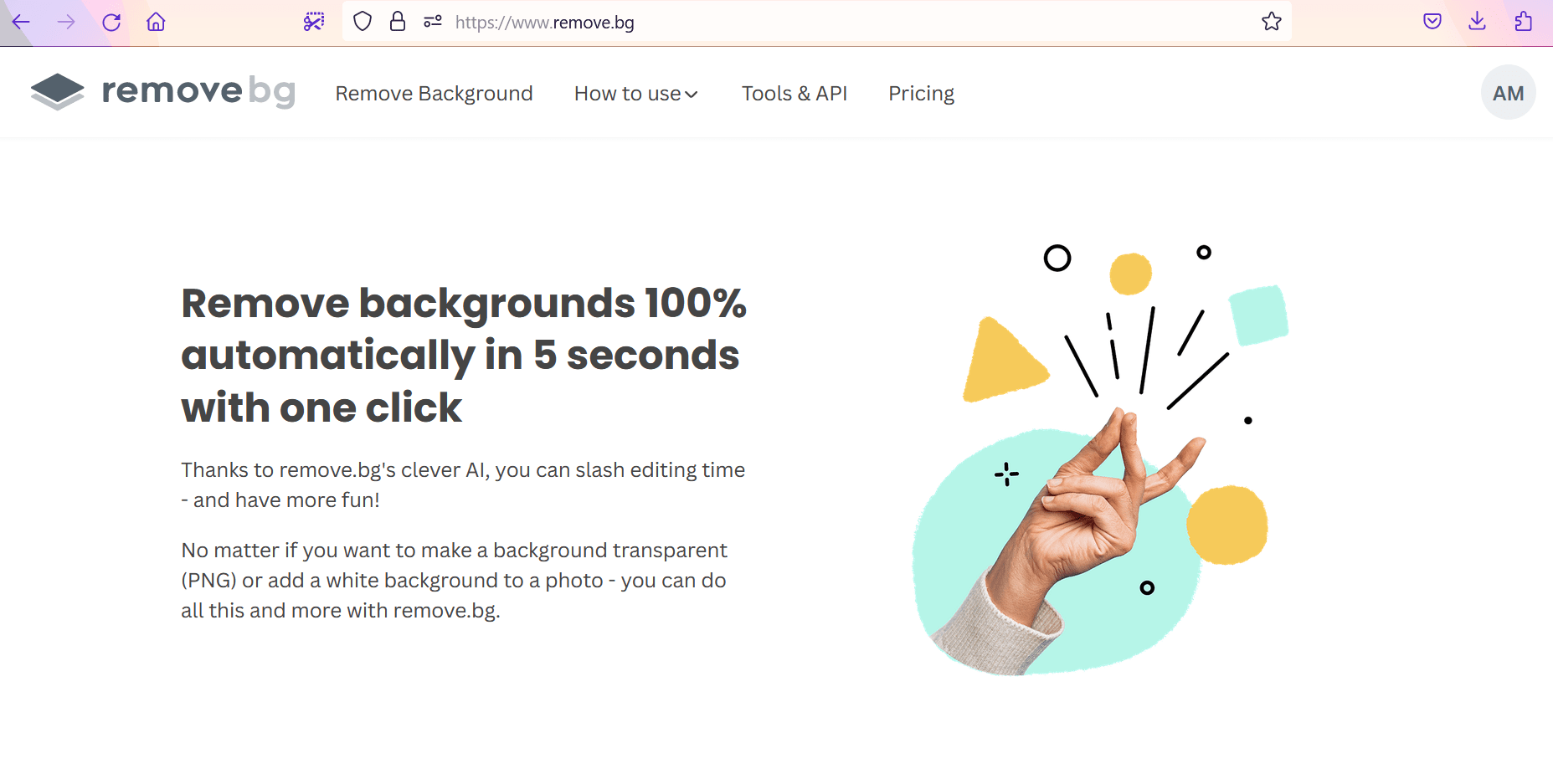
Task: Save page to Pocket
Action: (x=1432, y=22)
